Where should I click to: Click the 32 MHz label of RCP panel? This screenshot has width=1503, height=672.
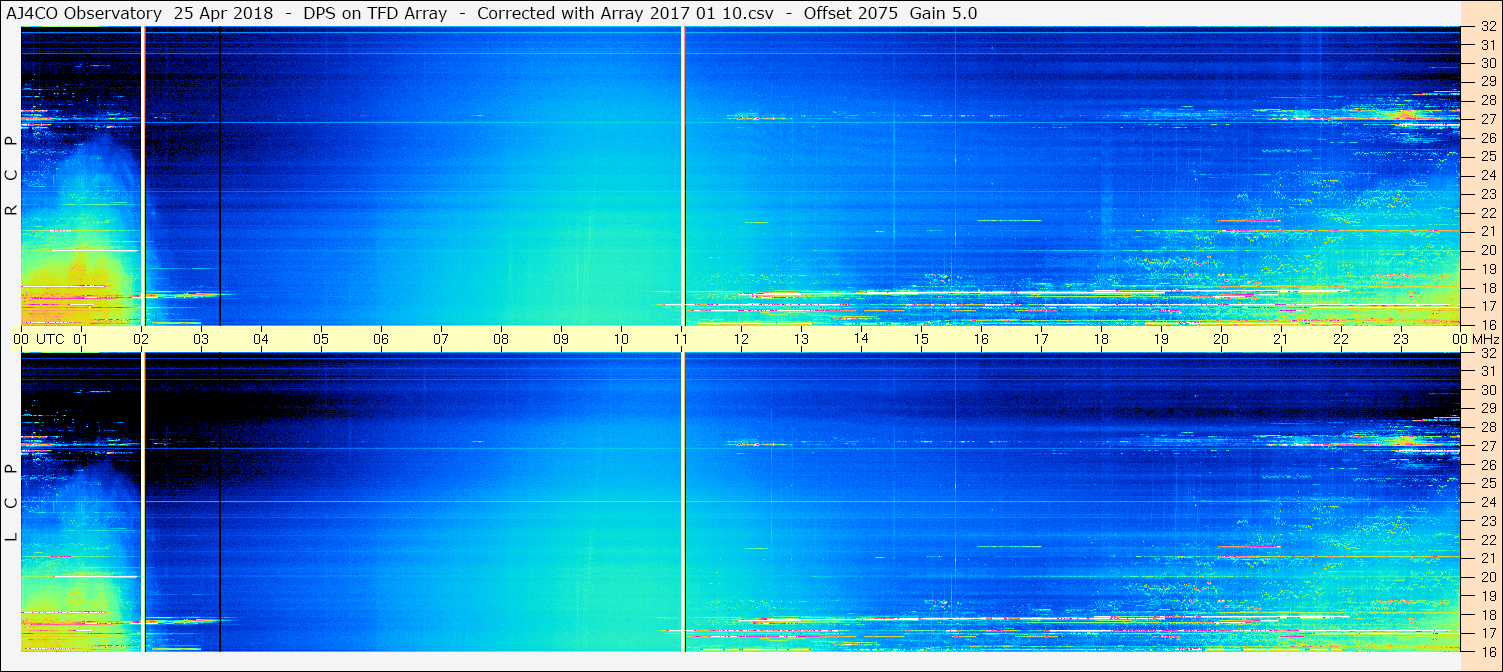(x=1487, y=27)
